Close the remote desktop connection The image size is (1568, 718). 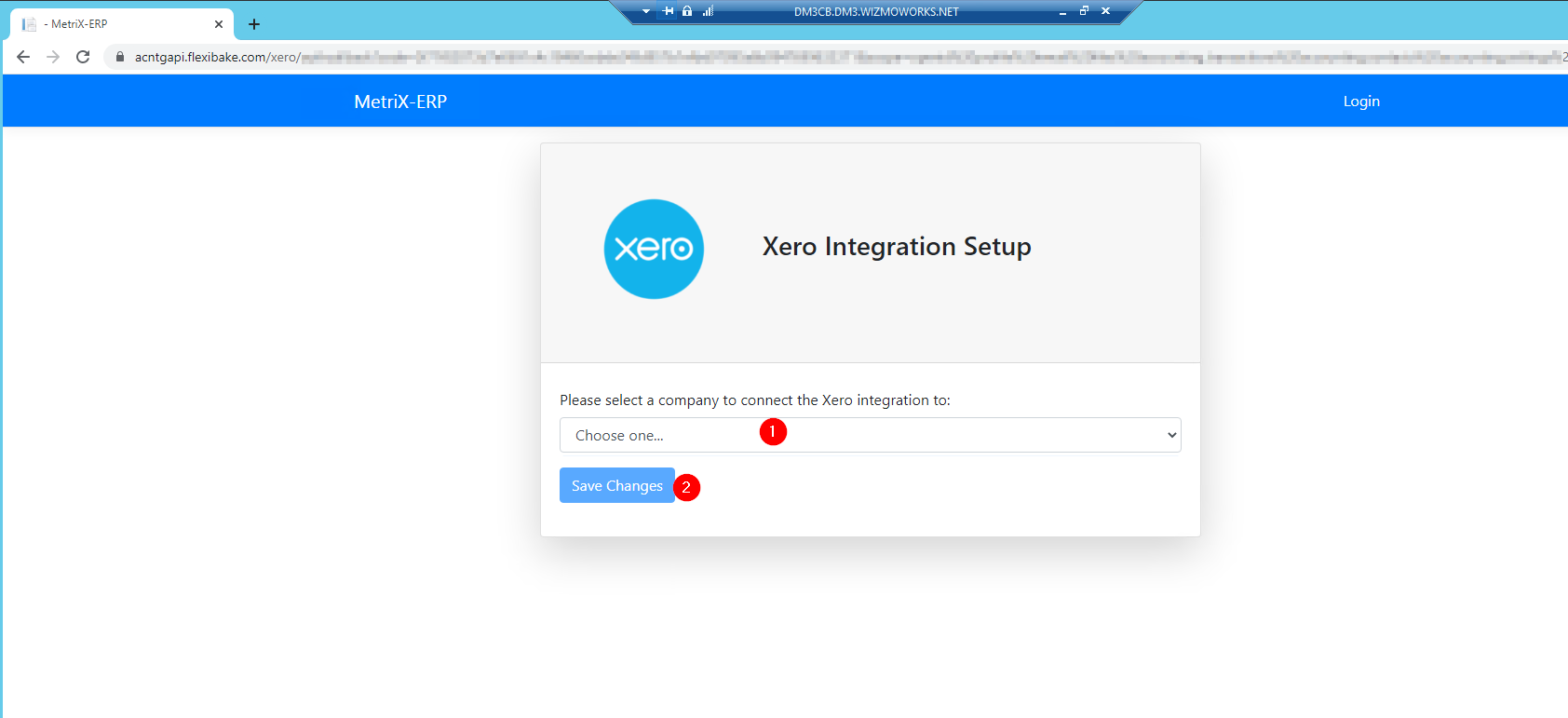coord(1105,11)
